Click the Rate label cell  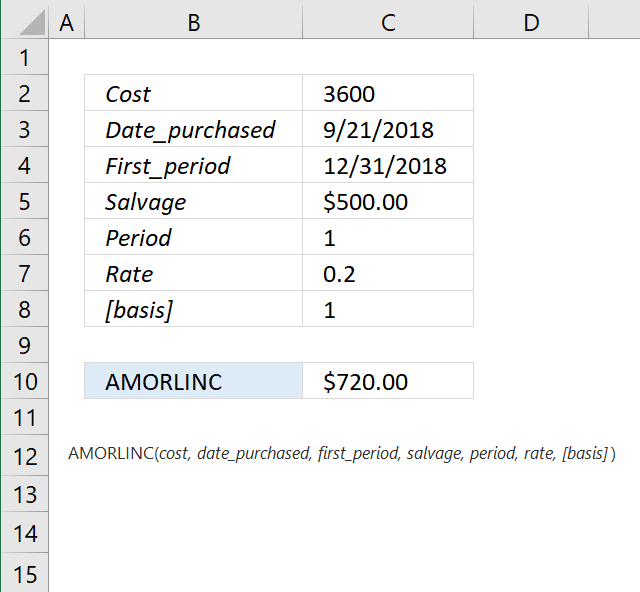tap(193, 273)
